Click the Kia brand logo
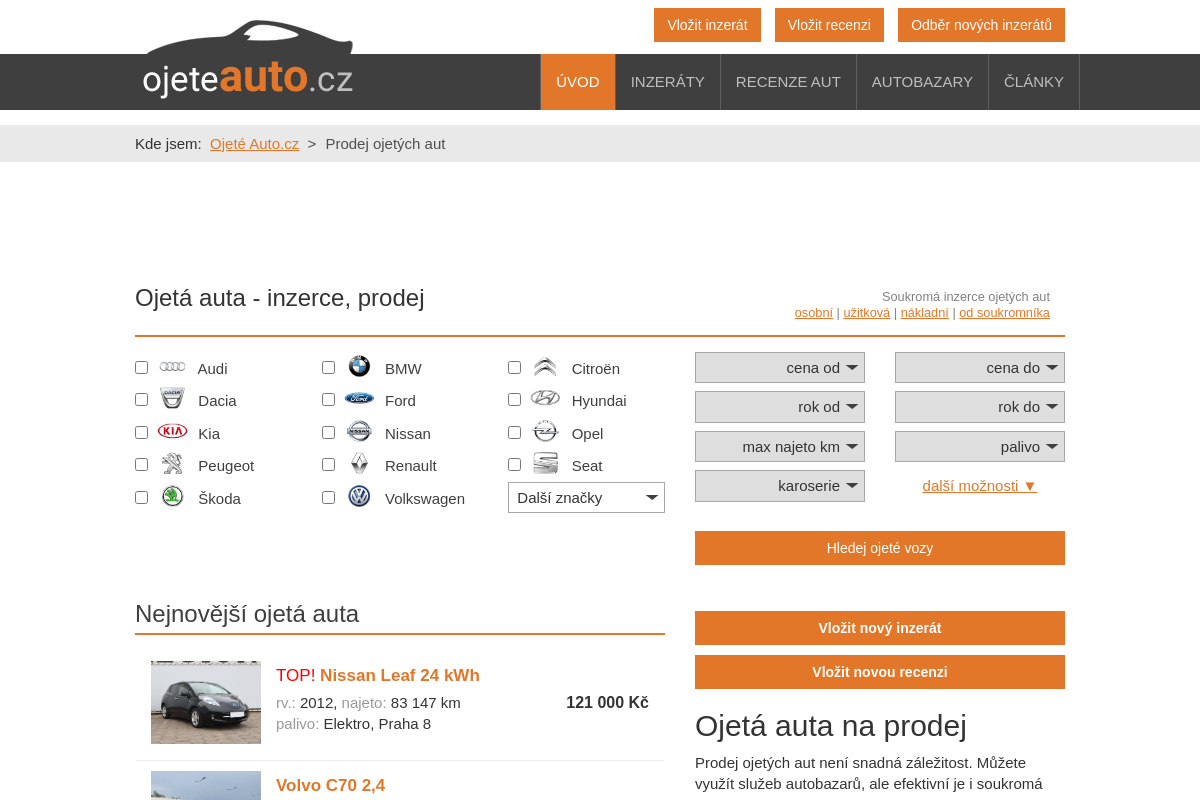The image size is (1200, 800). click(x=172, y=431)
